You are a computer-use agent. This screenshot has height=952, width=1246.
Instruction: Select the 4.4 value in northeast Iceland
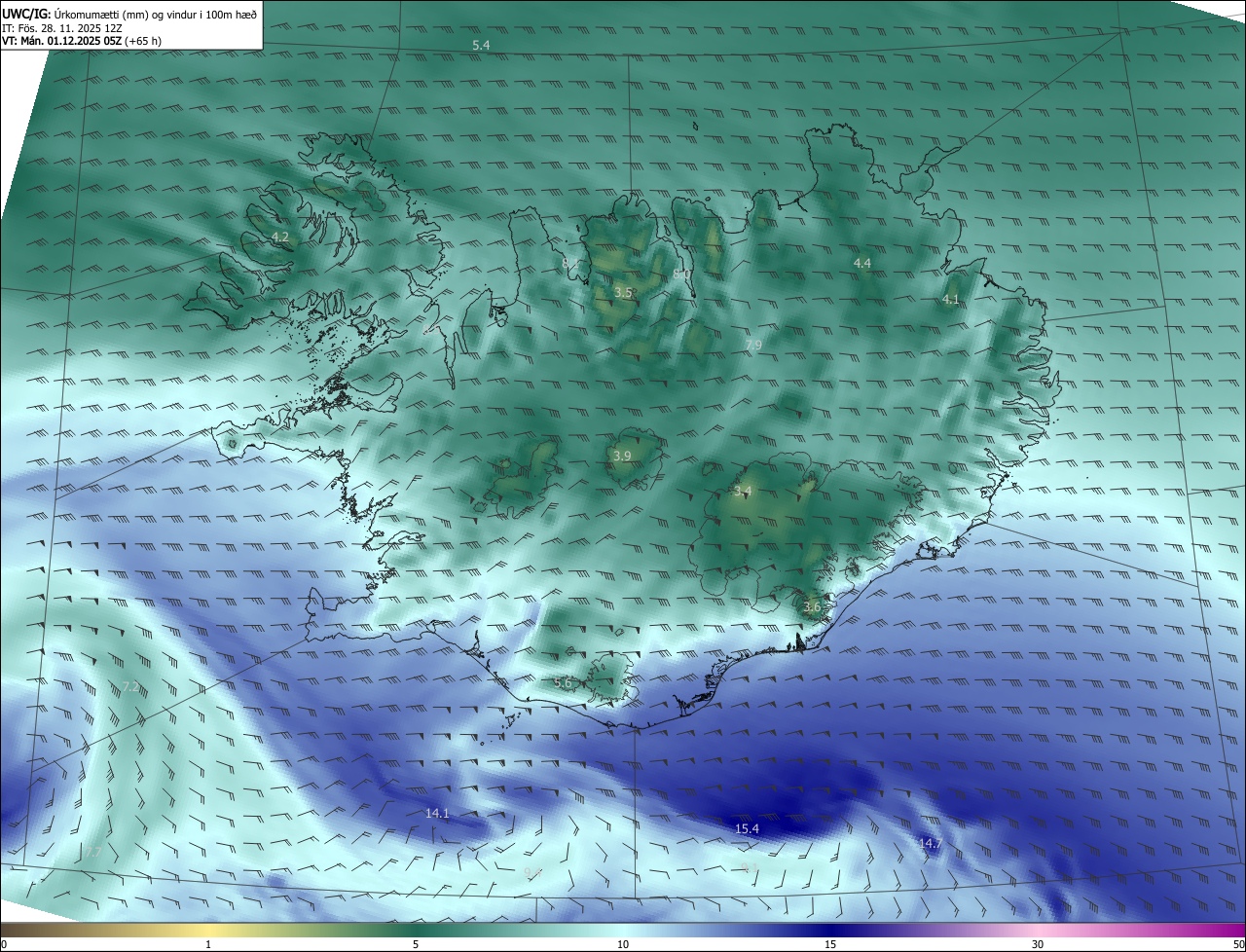point(862,264)
